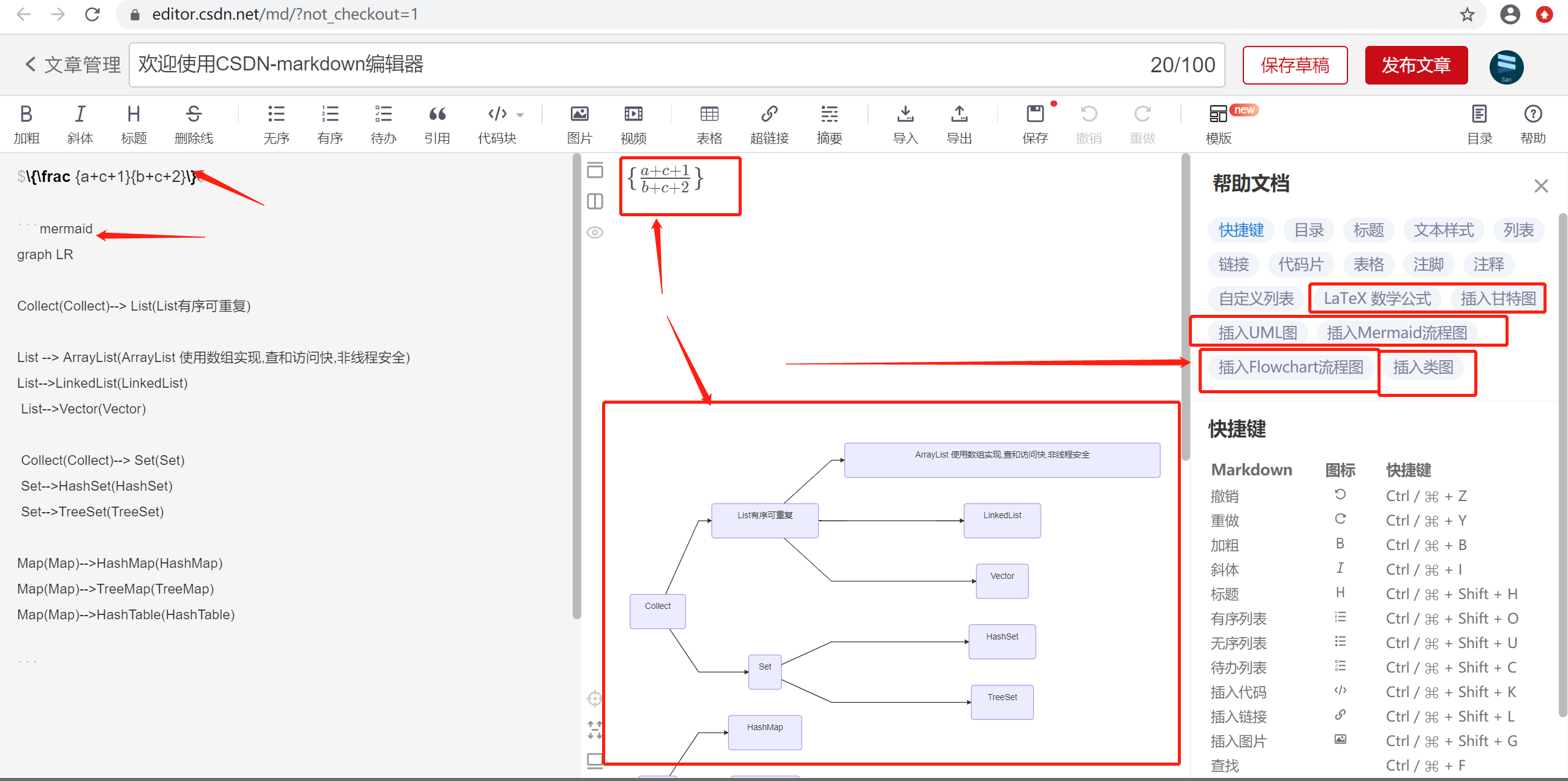Go back via 文章管理 chevron
The width and height of the screenshot is (1568, 781).
[x=31, y=64]
